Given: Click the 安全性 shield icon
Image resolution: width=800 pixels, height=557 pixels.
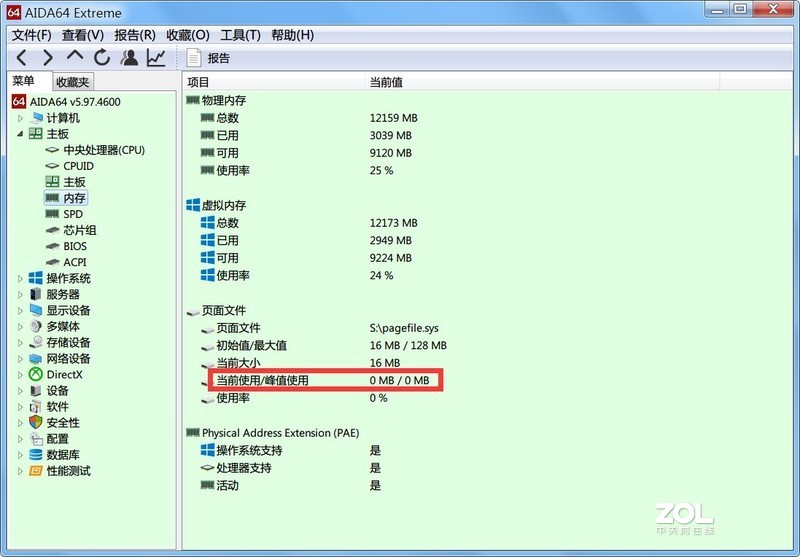Looking at the screenshot, I should point(36,422).
